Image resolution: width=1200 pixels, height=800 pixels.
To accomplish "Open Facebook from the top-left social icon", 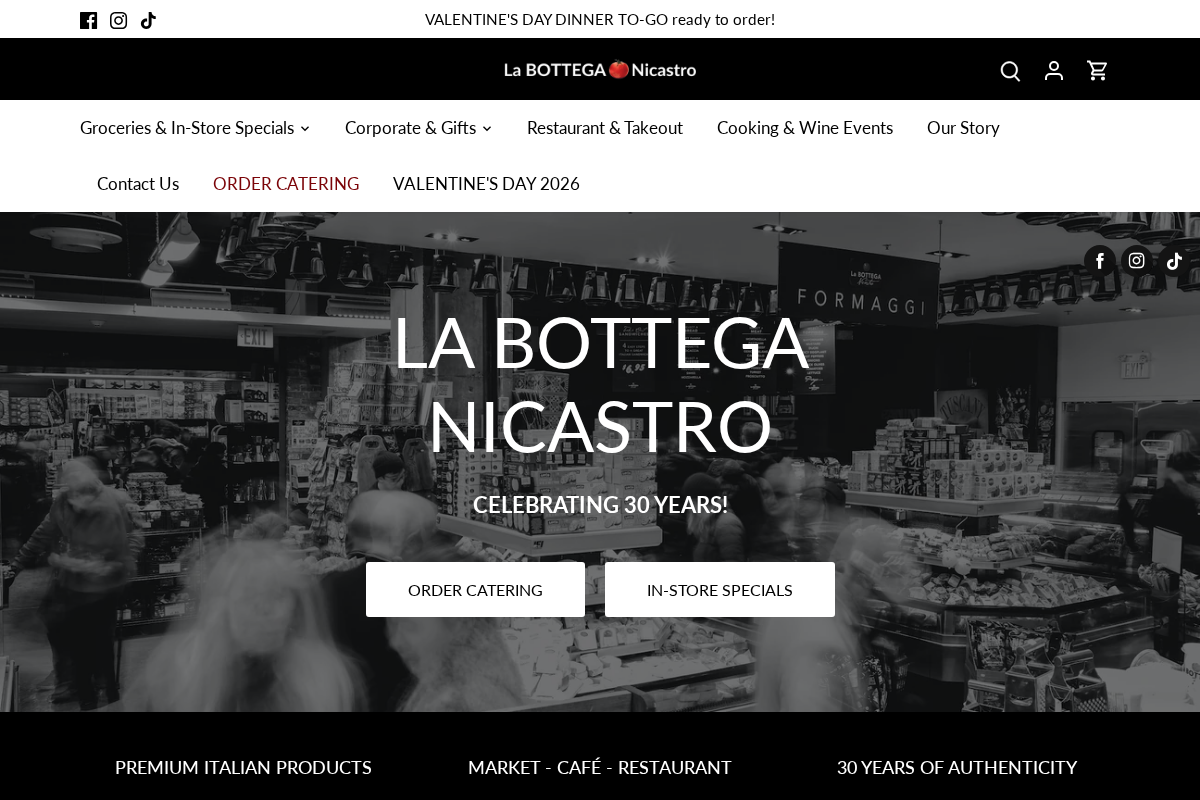I will pyautogui.click(x=88, y=19).
